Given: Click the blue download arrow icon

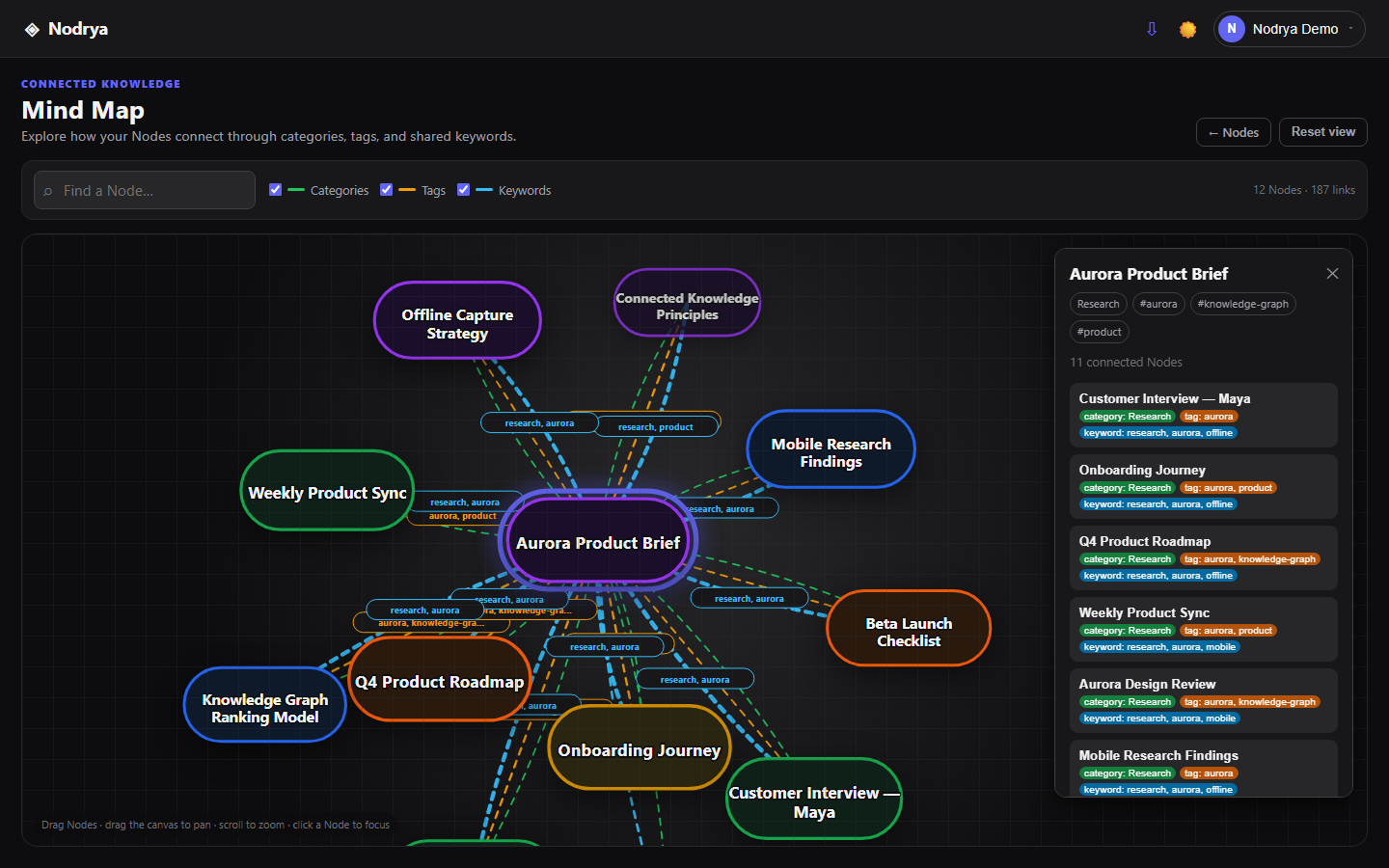Looking at the screenshot, I should [x=1152, y=29].
